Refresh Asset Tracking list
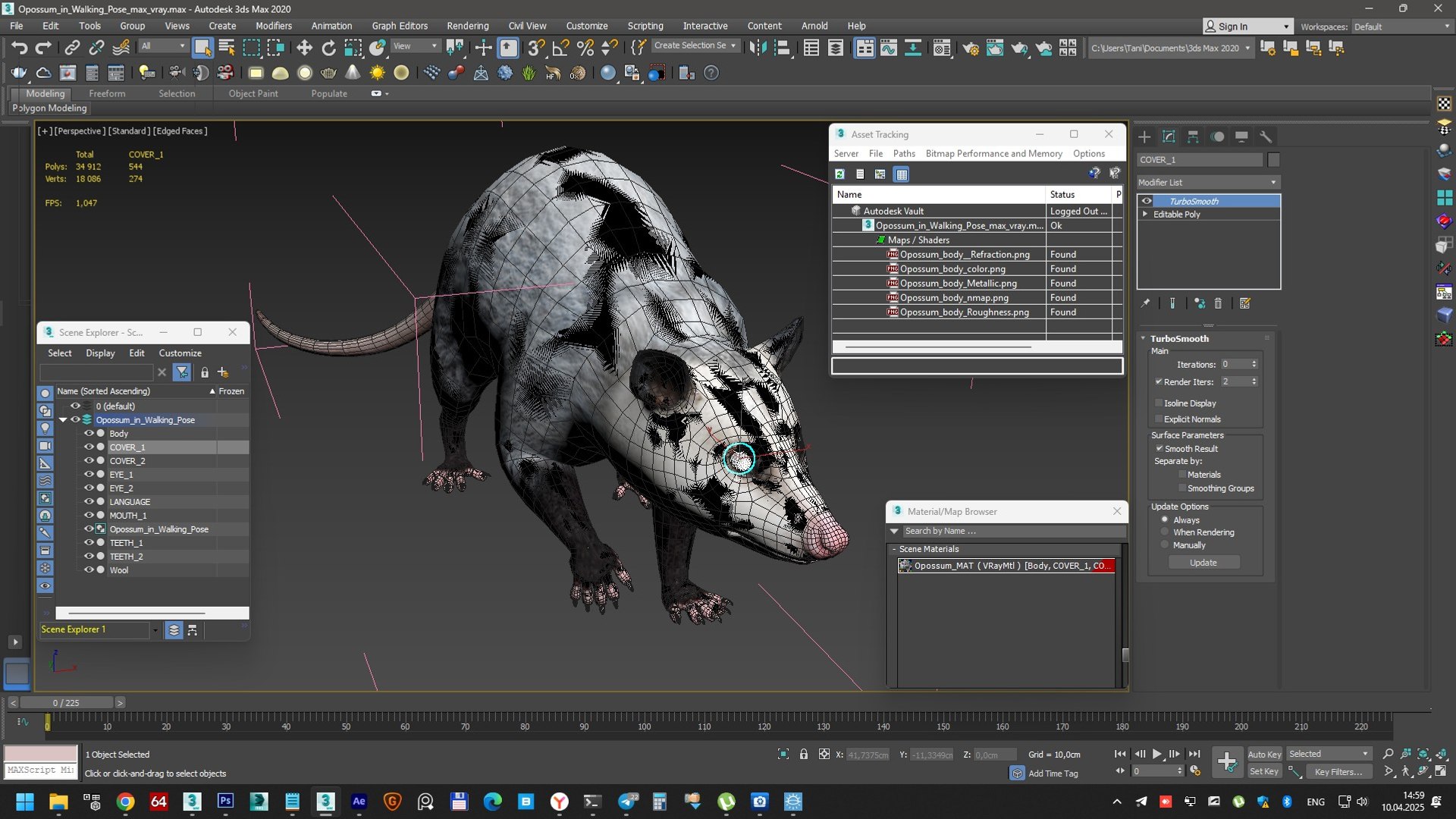Image resolution: width=1456 pixels, height=819 pixels. tap(840, 174)
